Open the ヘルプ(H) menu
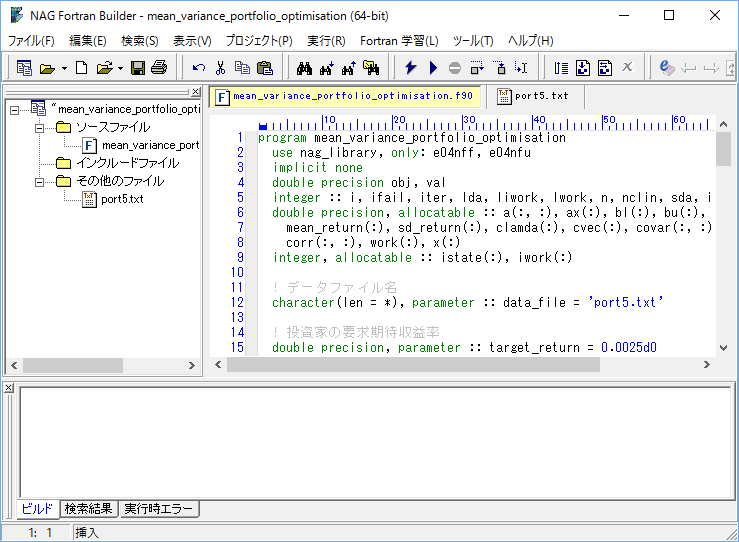 pyautogui.click(x=530, y=41)
